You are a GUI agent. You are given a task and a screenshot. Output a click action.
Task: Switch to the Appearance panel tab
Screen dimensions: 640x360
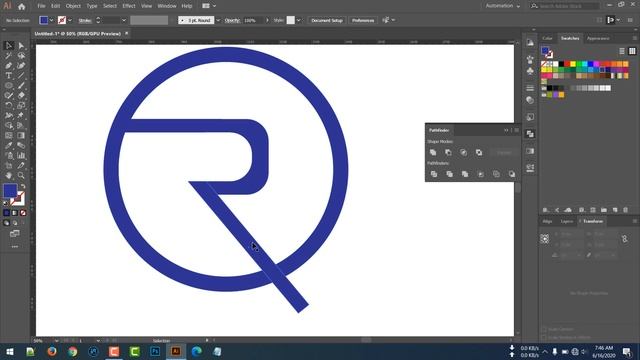[598, 38]
